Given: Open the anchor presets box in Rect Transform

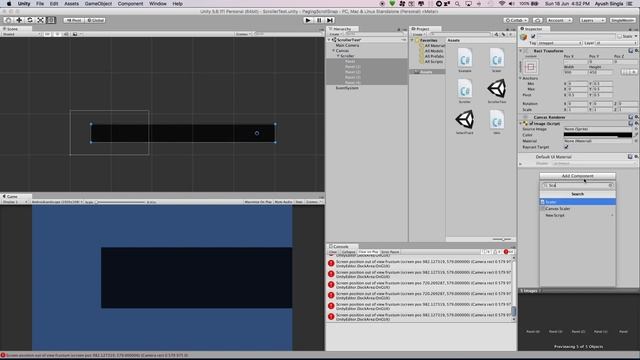Looking at the screenshot, I should [x=531, y=67].
